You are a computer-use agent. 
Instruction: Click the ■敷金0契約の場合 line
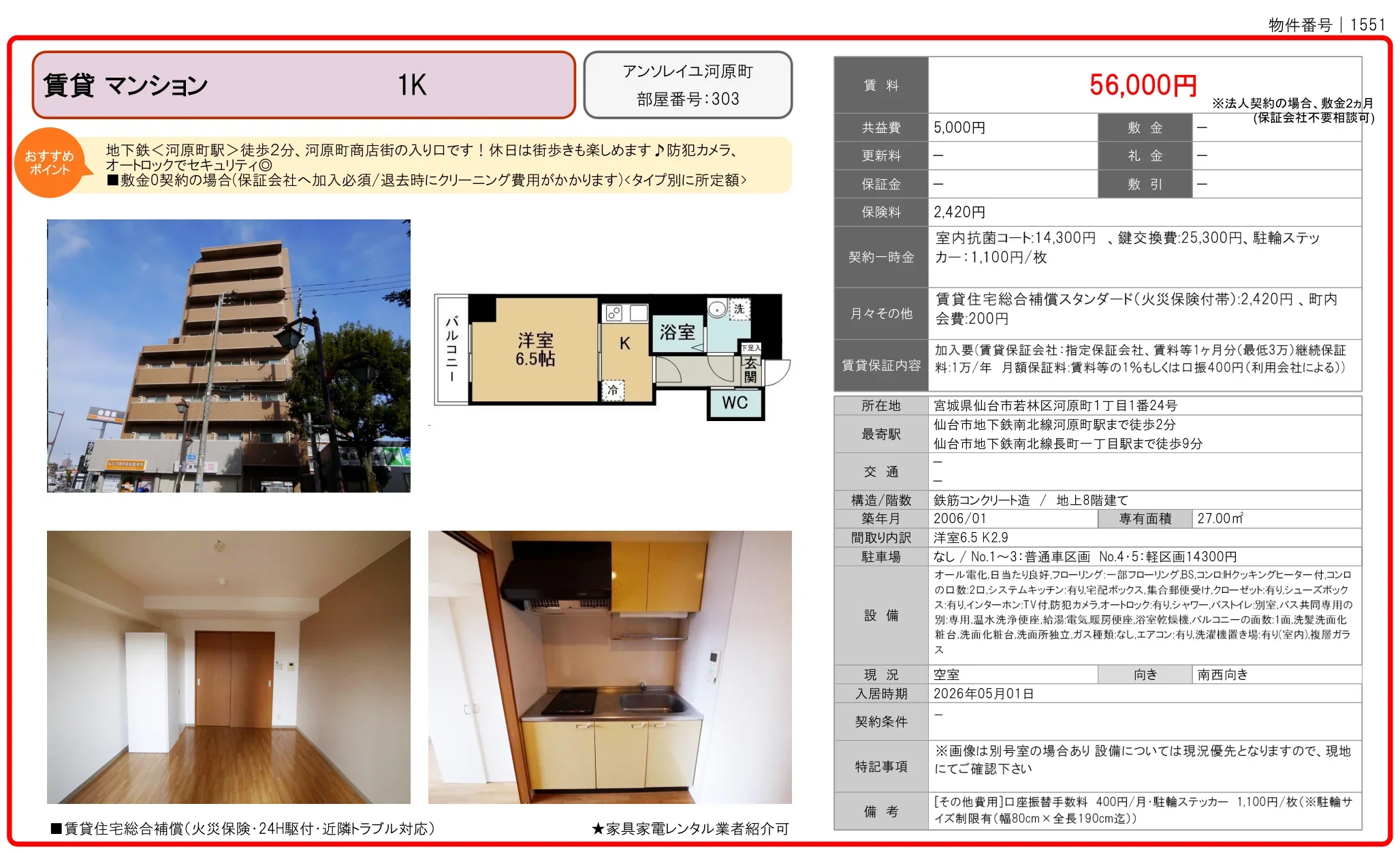click(x=427, y=181)
